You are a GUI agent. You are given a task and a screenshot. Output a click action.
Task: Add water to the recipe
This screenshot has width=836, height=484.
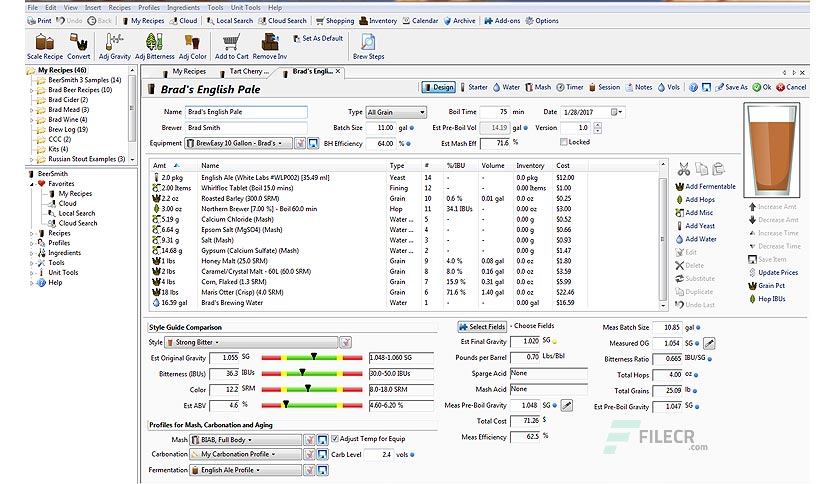(x=696, y=239)
